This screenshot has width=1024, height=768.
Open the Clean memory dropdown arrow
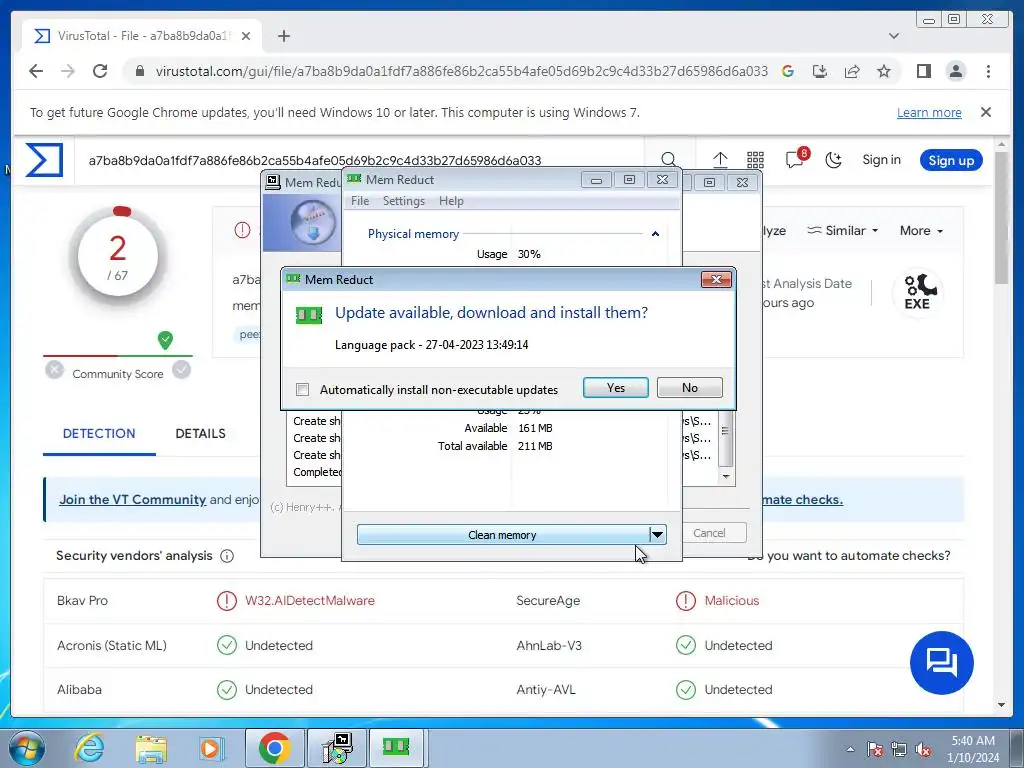(x=657, y=535)
